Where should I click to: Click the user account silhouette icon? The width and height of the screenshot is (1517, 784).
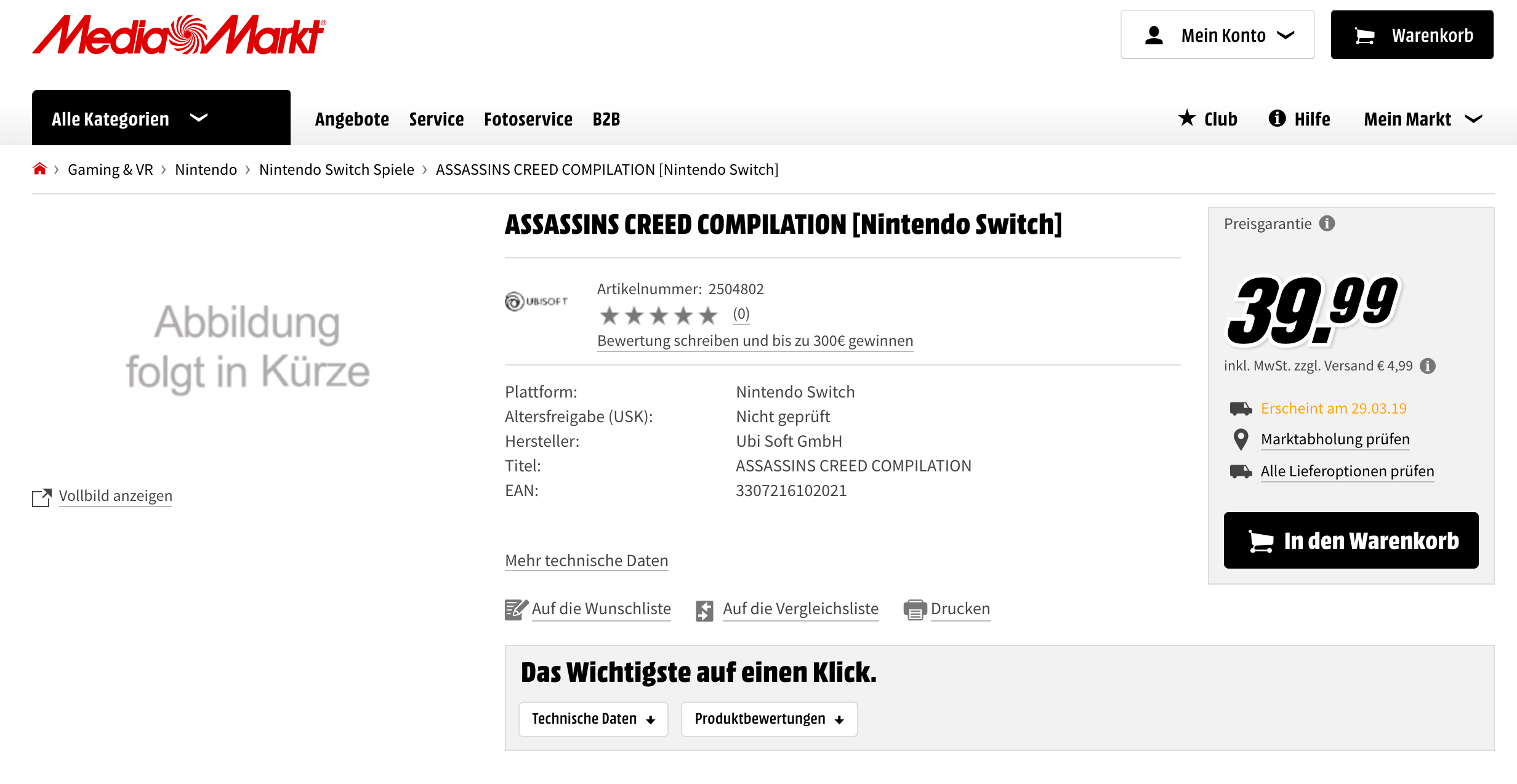pyautogui.click(x=1154, y=35)
